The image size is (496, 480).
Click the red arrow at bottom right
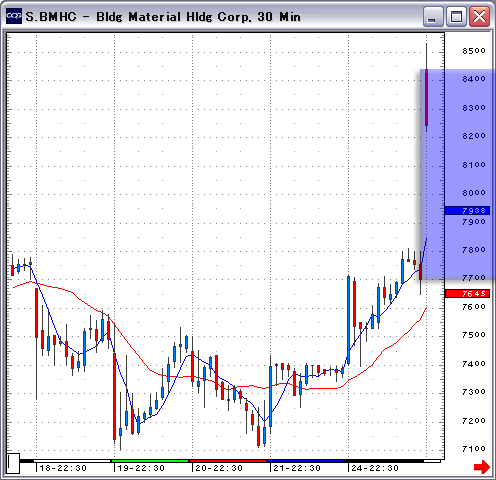(x=482, y=466)
